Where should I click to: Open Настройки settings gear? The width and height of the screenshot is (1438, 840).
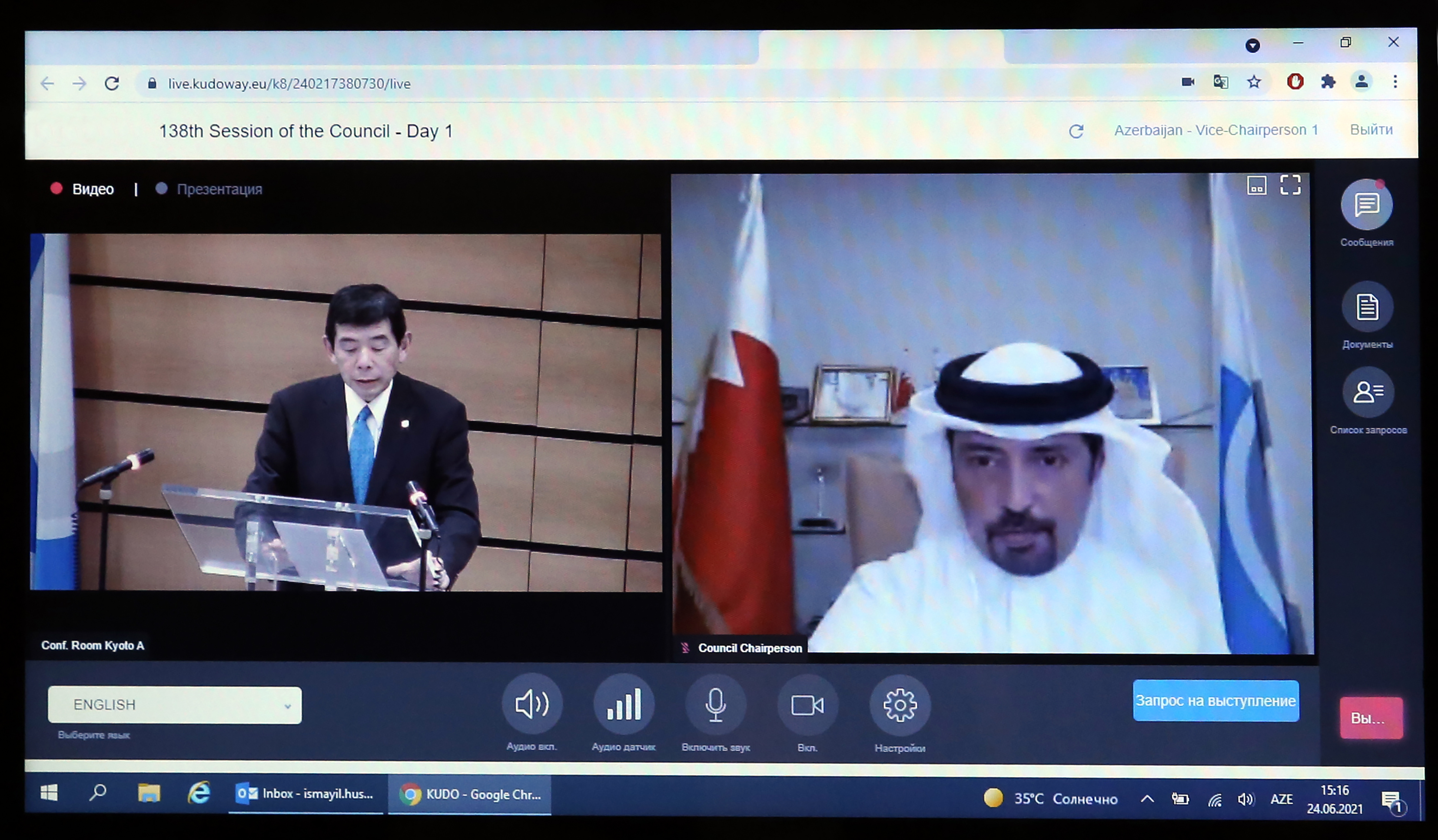point(900,706)
